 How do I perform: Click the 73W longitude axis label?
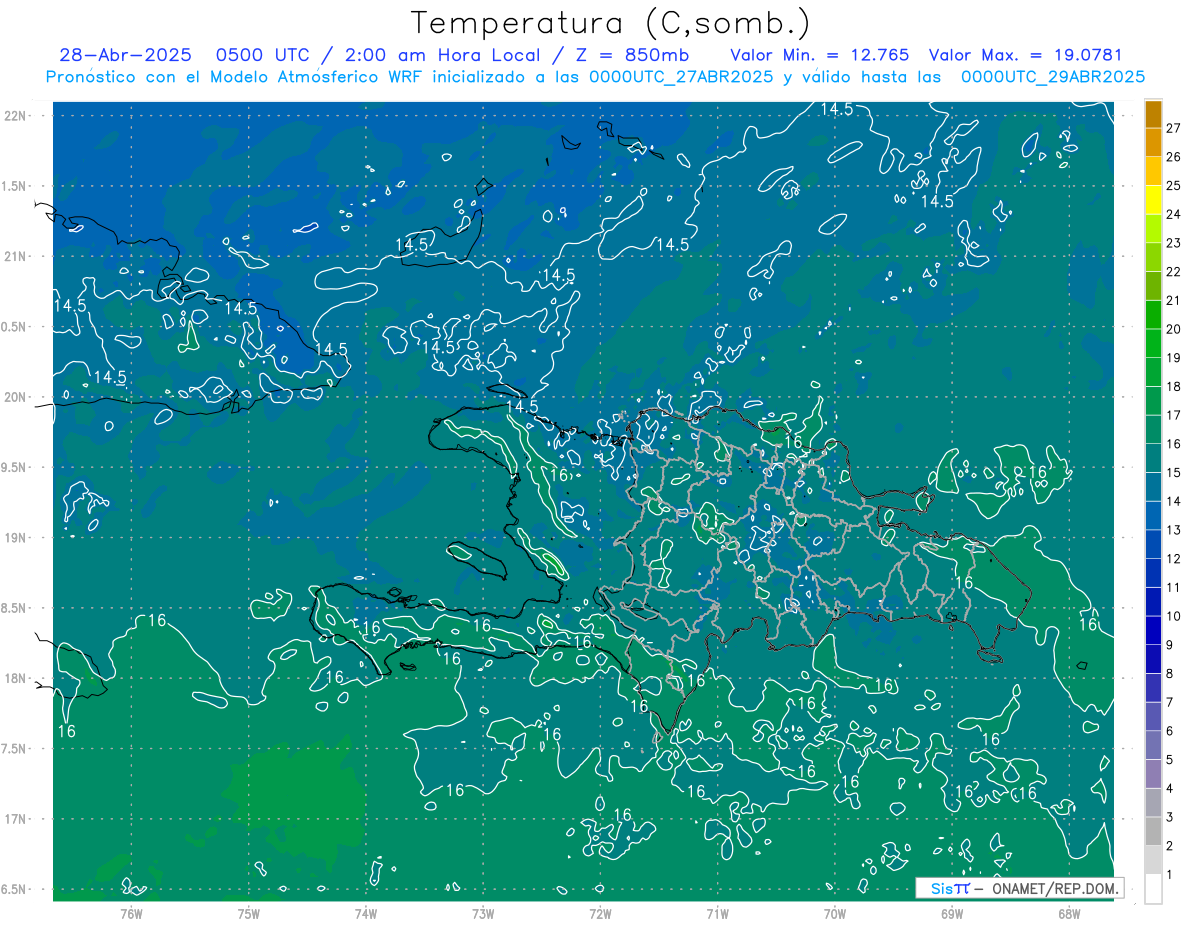coord(483,913)
